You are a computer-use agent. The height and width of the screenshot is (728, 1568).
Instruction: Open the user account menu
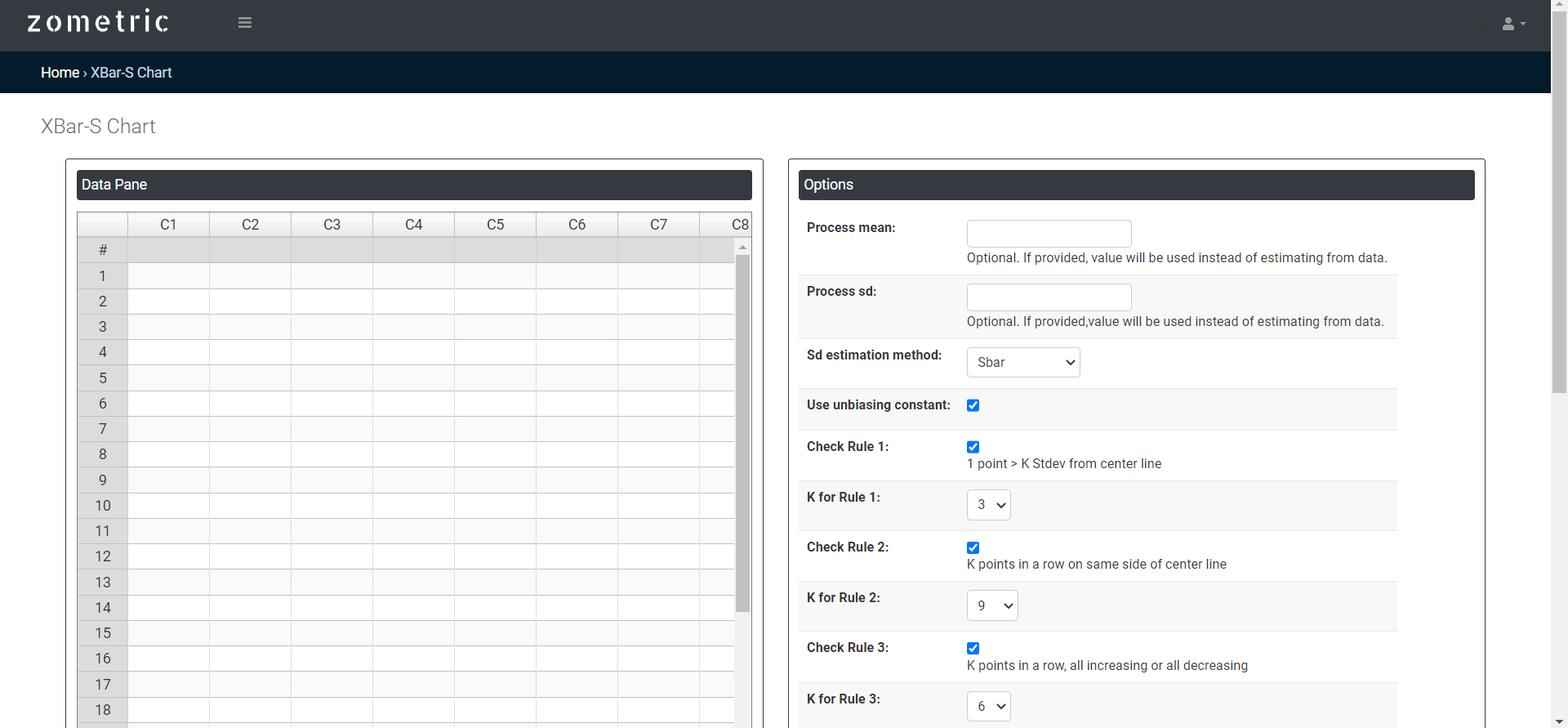point(1512,24)
